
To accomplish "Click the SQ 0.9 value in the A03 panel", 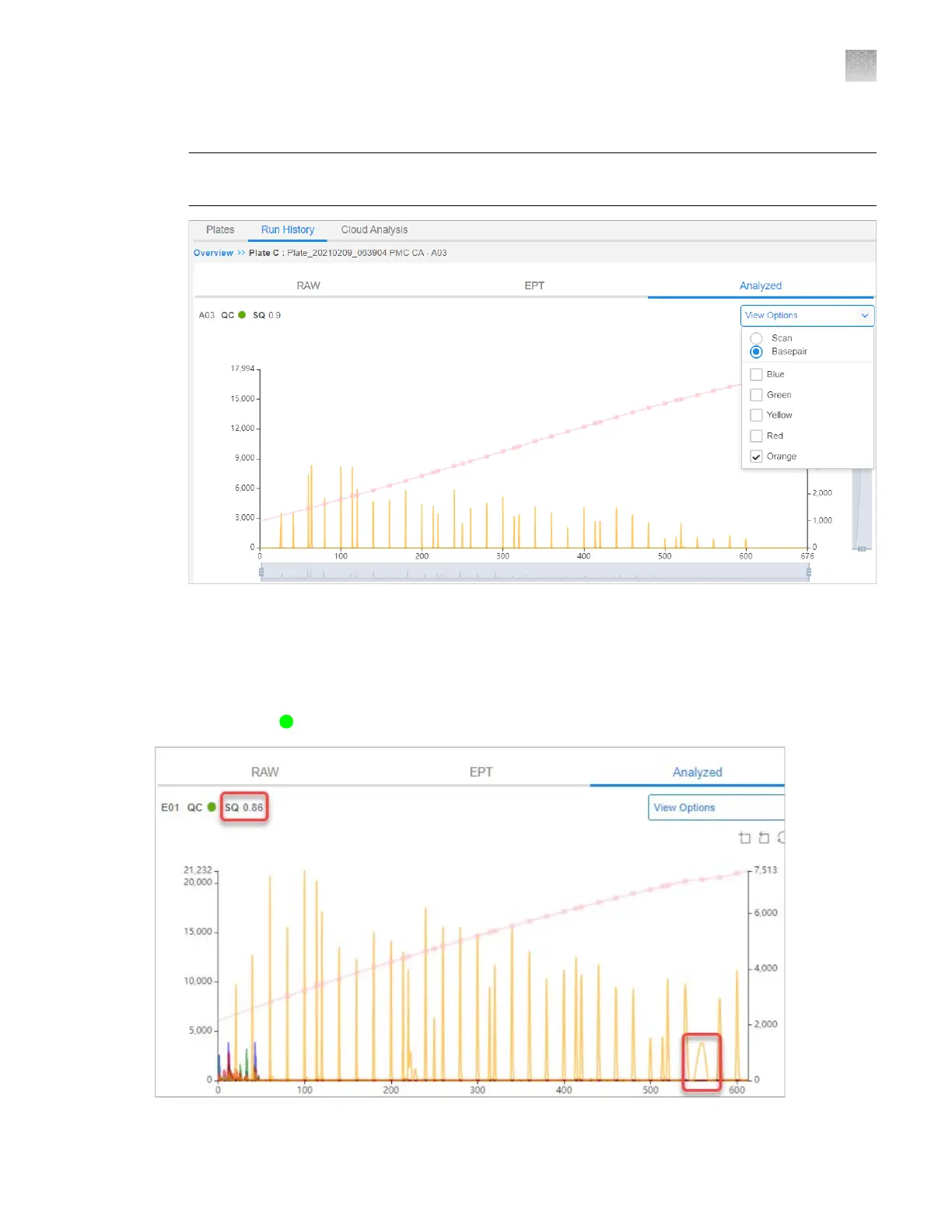I will click(267, 315).
